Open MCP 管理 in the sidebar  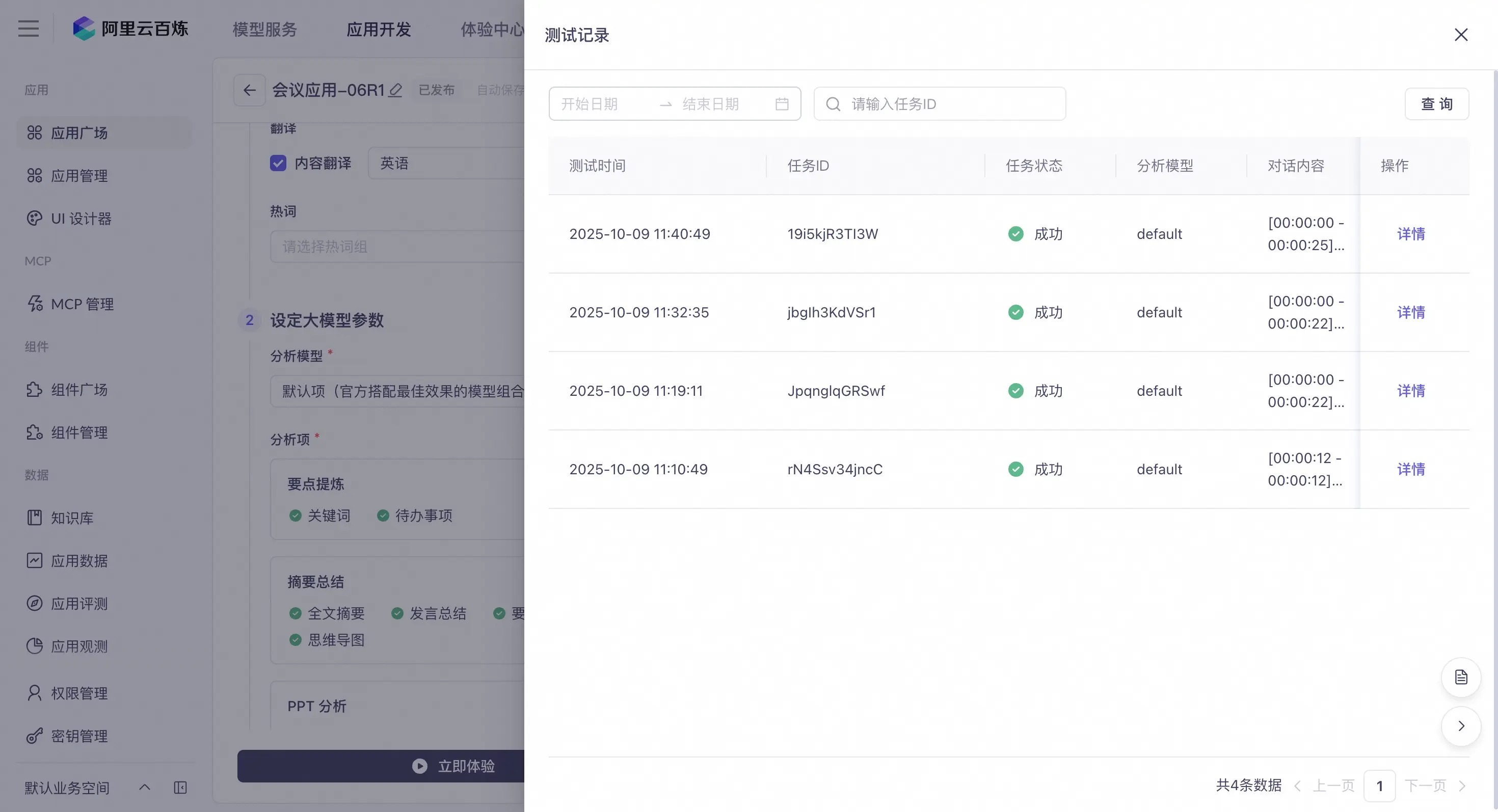[82, 304]
